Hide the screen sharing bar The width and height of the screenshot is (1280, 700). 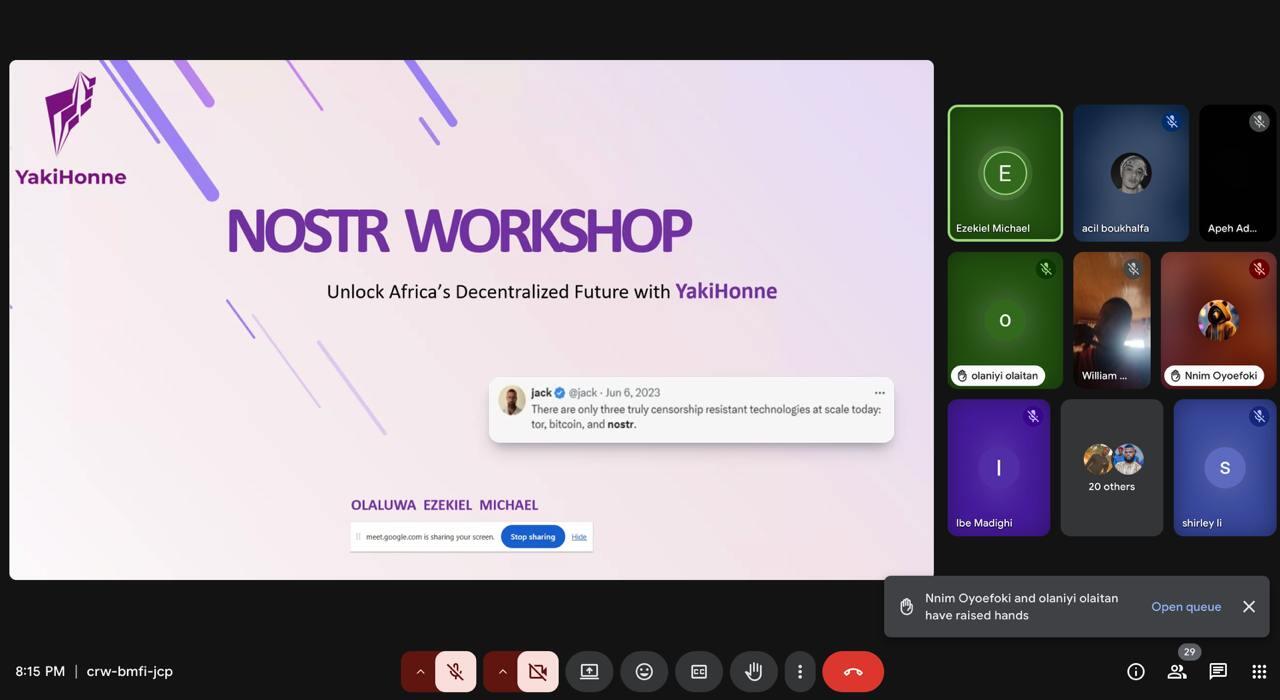tap(579, 537)
